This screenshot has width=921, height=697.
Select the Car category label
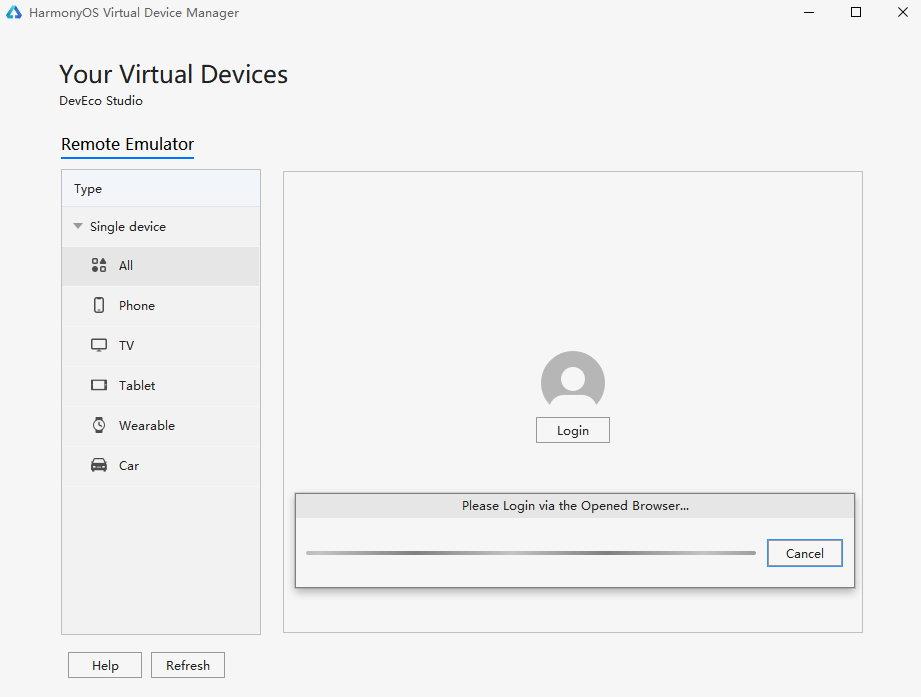[129, 466]
